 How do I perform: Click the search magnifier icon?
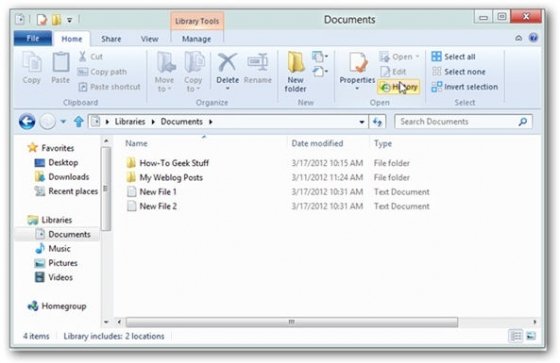pos(523,122)
